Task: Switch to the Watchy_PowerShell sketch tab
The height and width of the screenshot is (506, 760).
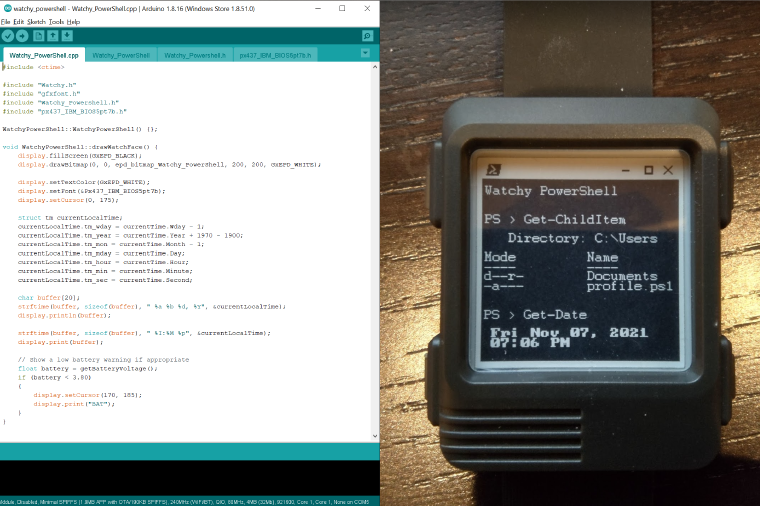Action: [121, 55]
